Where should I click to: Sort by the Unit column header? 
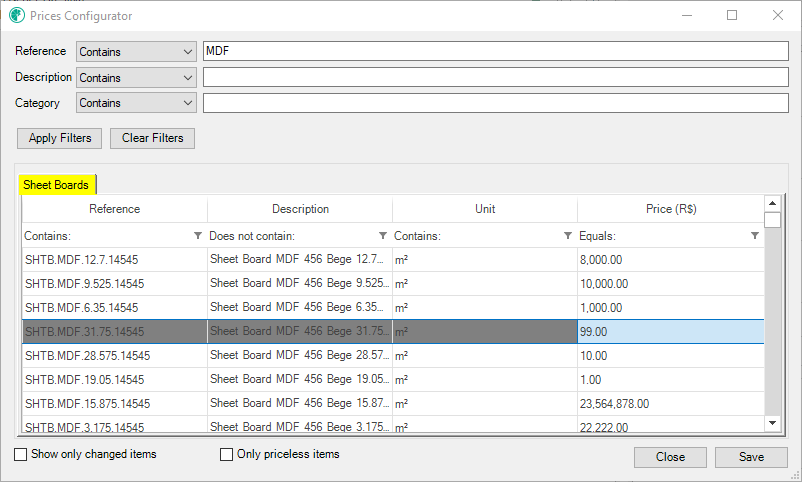point(485,209)
